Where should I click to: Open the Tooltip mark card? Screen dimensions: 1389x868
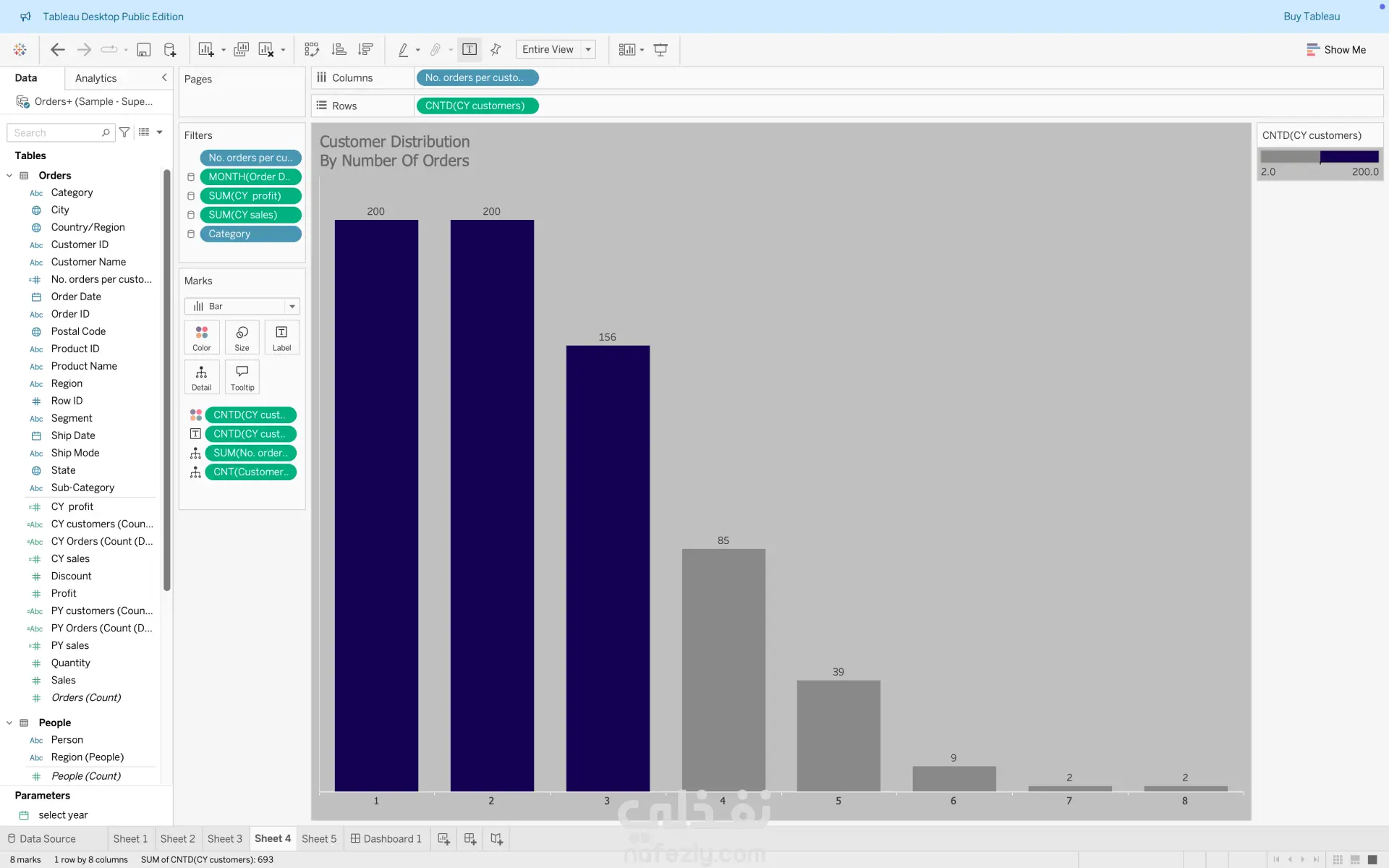coord(242,377)
